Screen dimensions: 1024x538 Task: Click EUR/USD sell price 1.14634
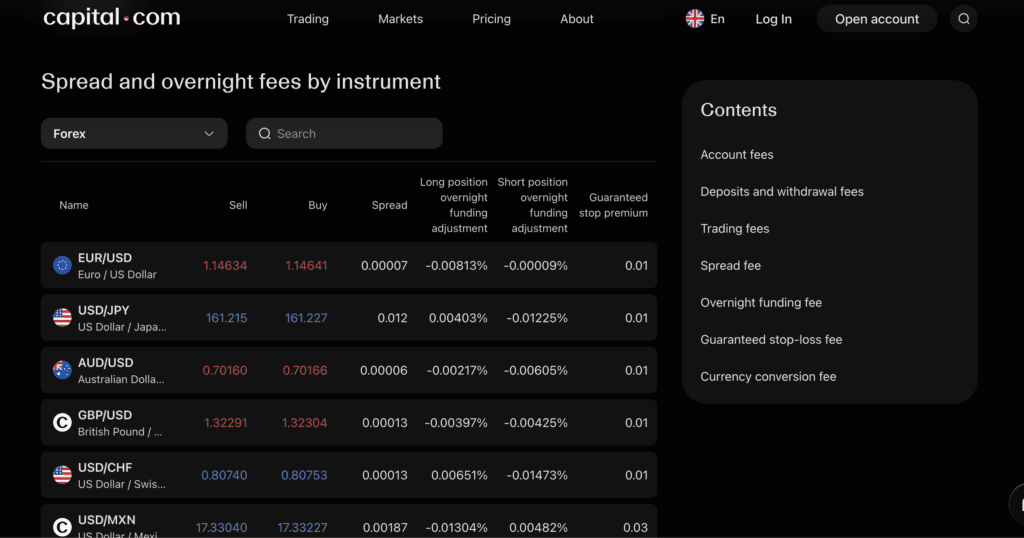pos(225,266)
